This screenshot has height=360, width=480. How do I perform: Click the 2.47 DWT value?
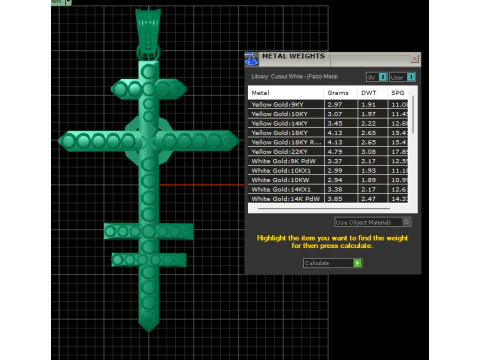[368, 199]
